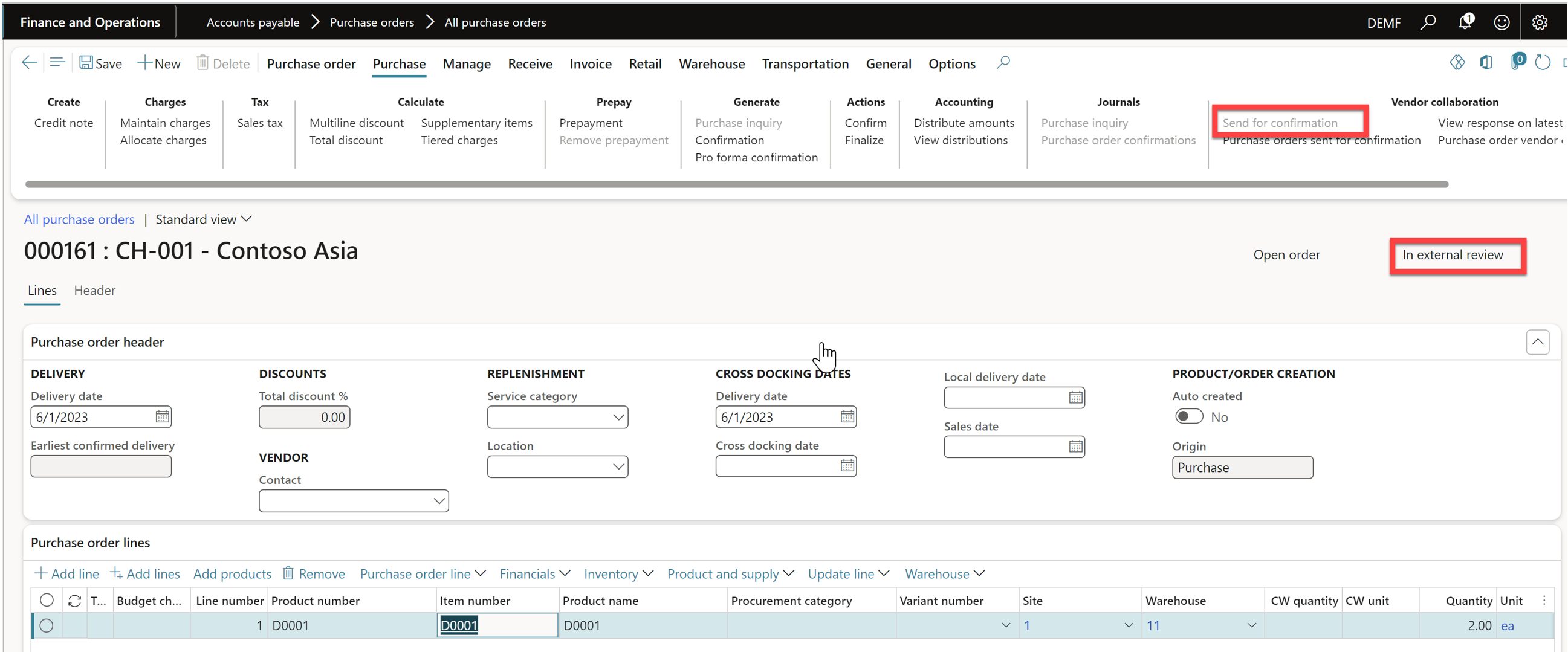
Task: Open notifications bell icon
Action: (1465, 22)
